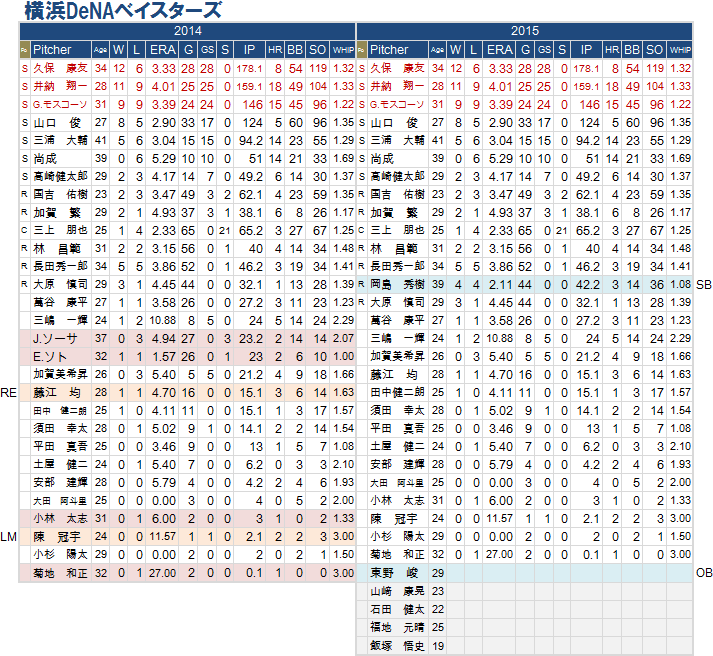The height and width of the screenshot is (656, 713).
Task: Click the Age column header in 2014 table
Action: [x=100, y=50]
